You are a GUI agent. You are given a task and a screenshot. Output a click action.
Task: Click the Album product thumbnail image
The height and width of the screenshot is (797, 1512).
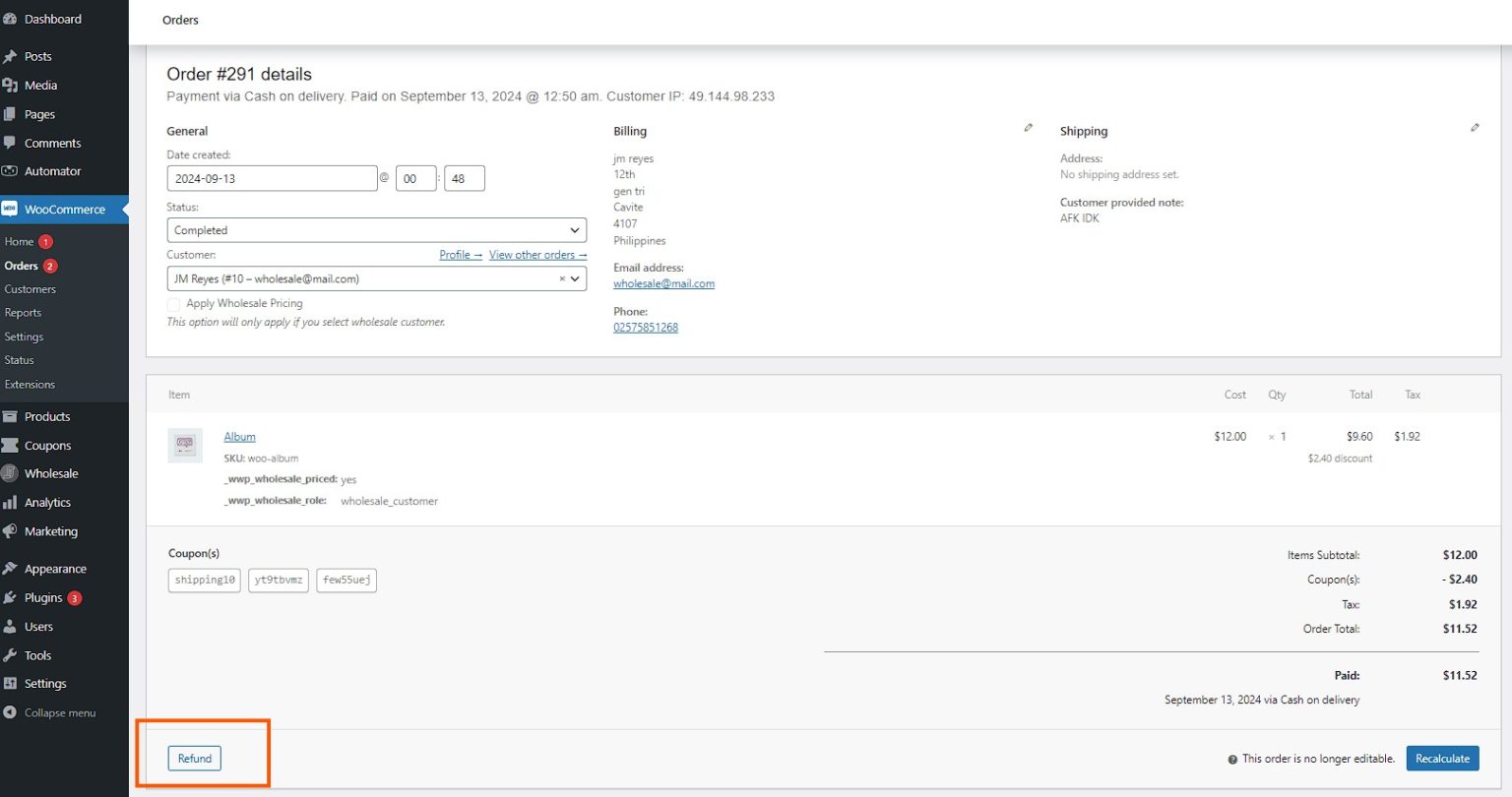[x=184, y=446]
